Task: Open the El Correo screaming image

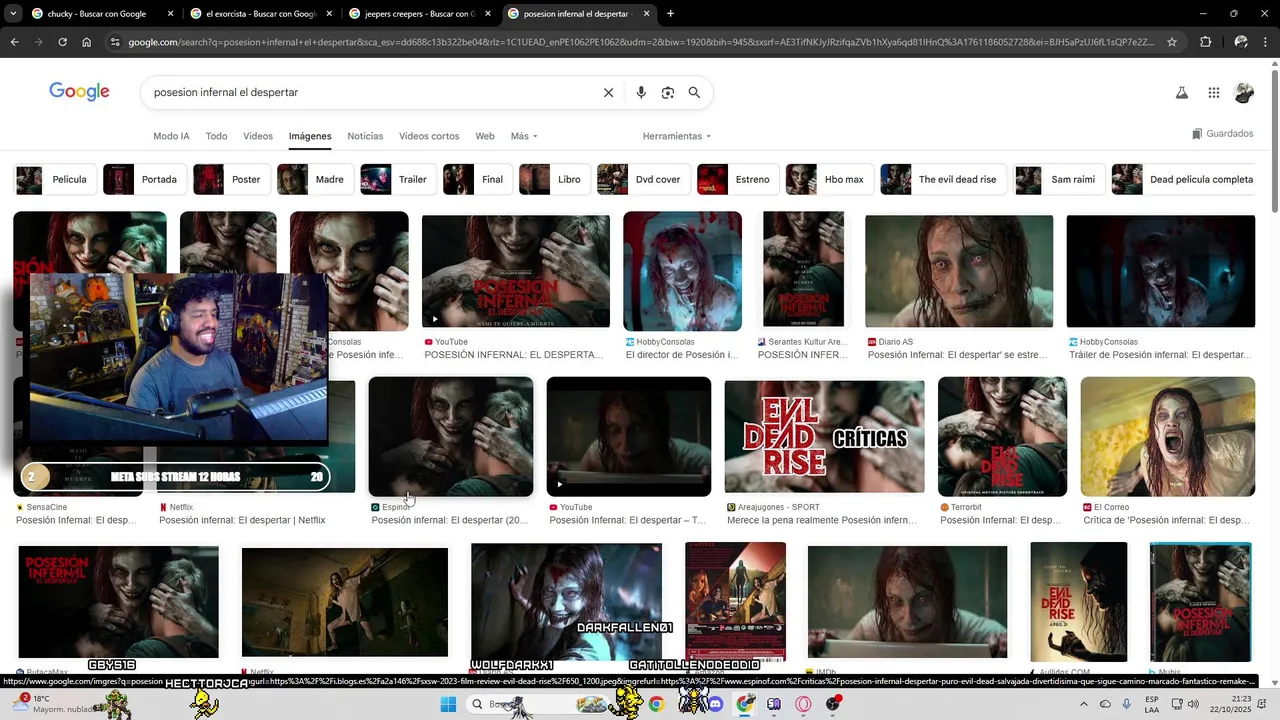Action: click(1167, 436)
